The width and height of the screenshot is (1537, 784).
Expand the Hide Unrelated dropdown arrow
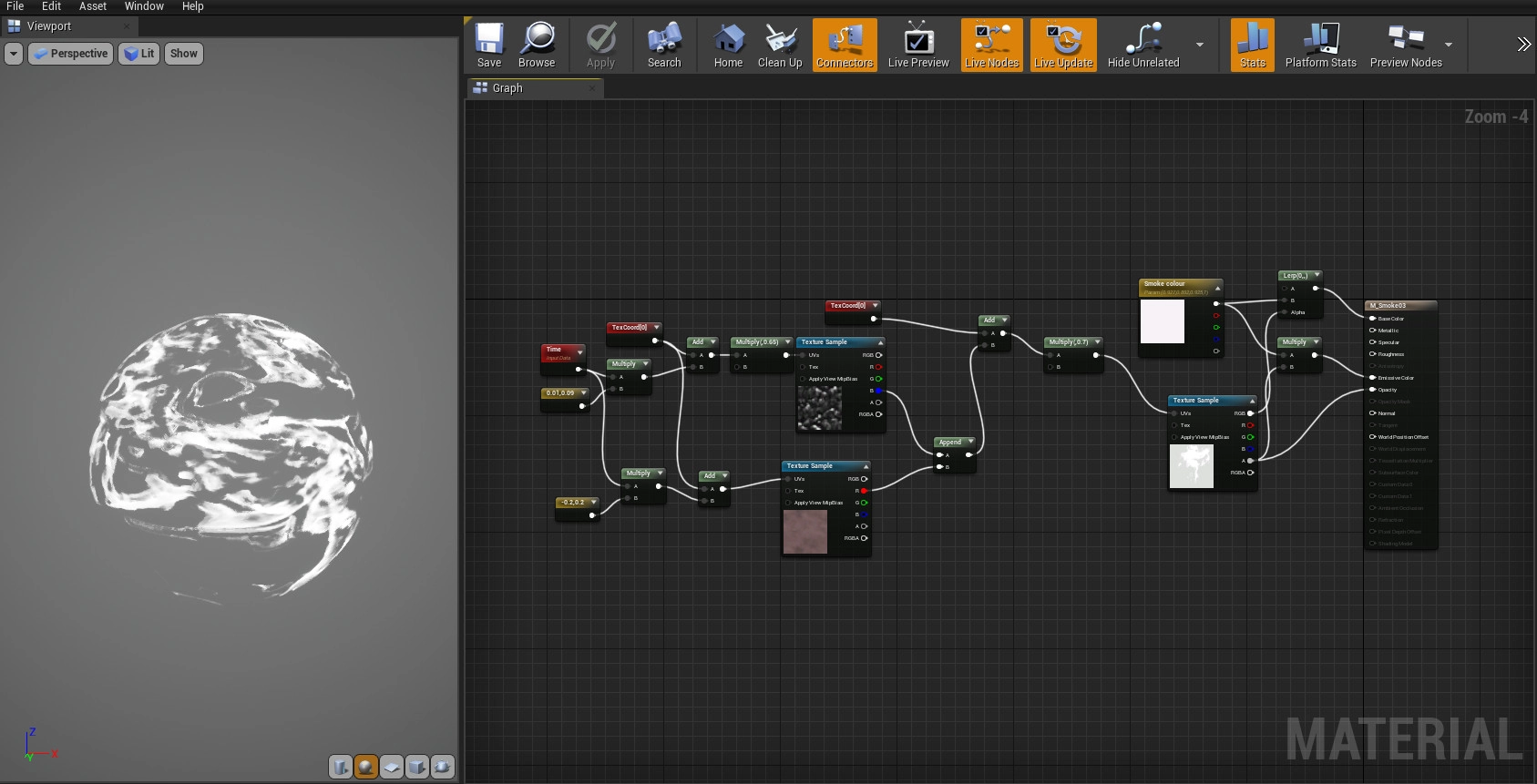(x=1200, y=45)
